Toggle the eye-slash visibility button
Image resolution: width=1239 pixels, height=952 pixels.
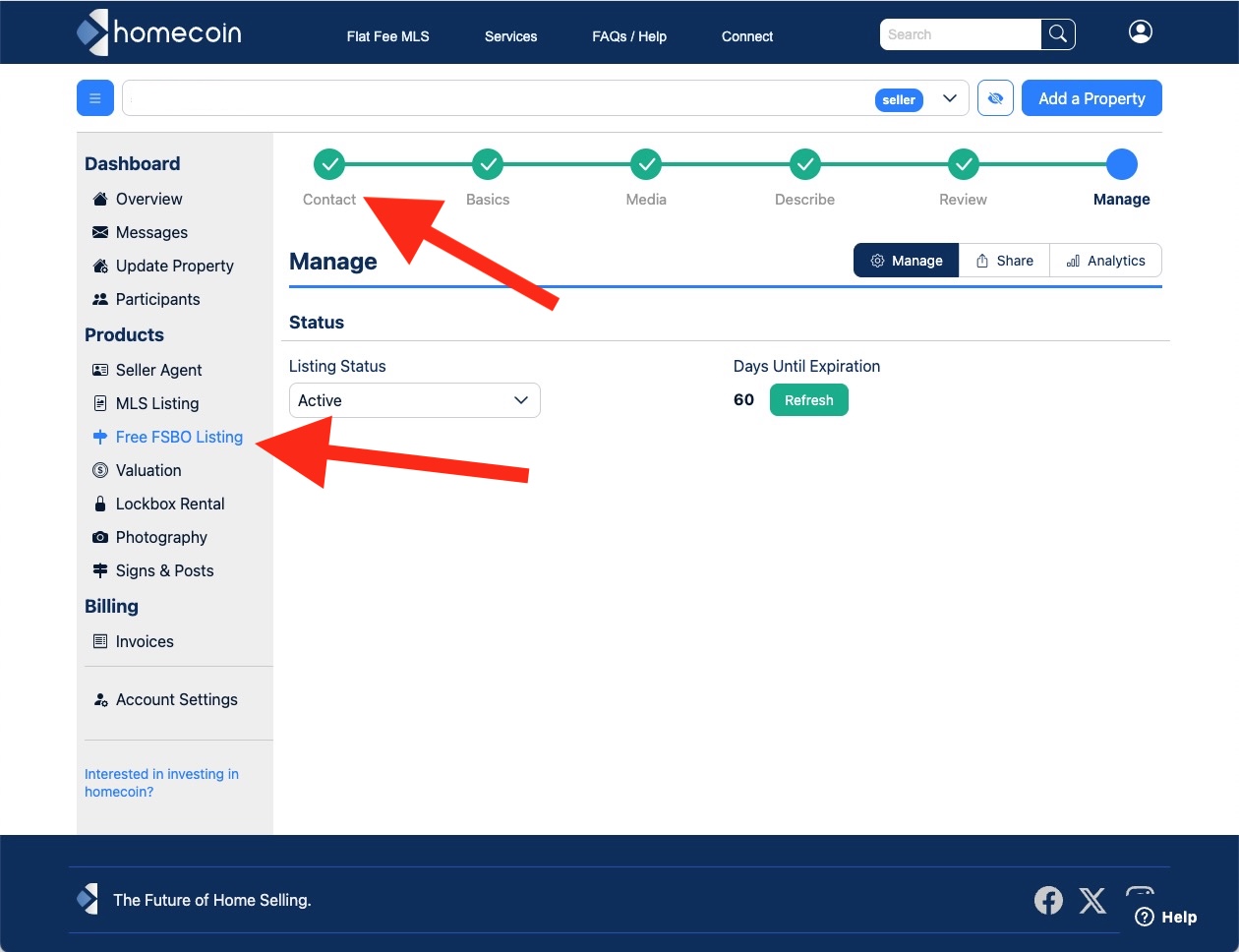point(995,98)
